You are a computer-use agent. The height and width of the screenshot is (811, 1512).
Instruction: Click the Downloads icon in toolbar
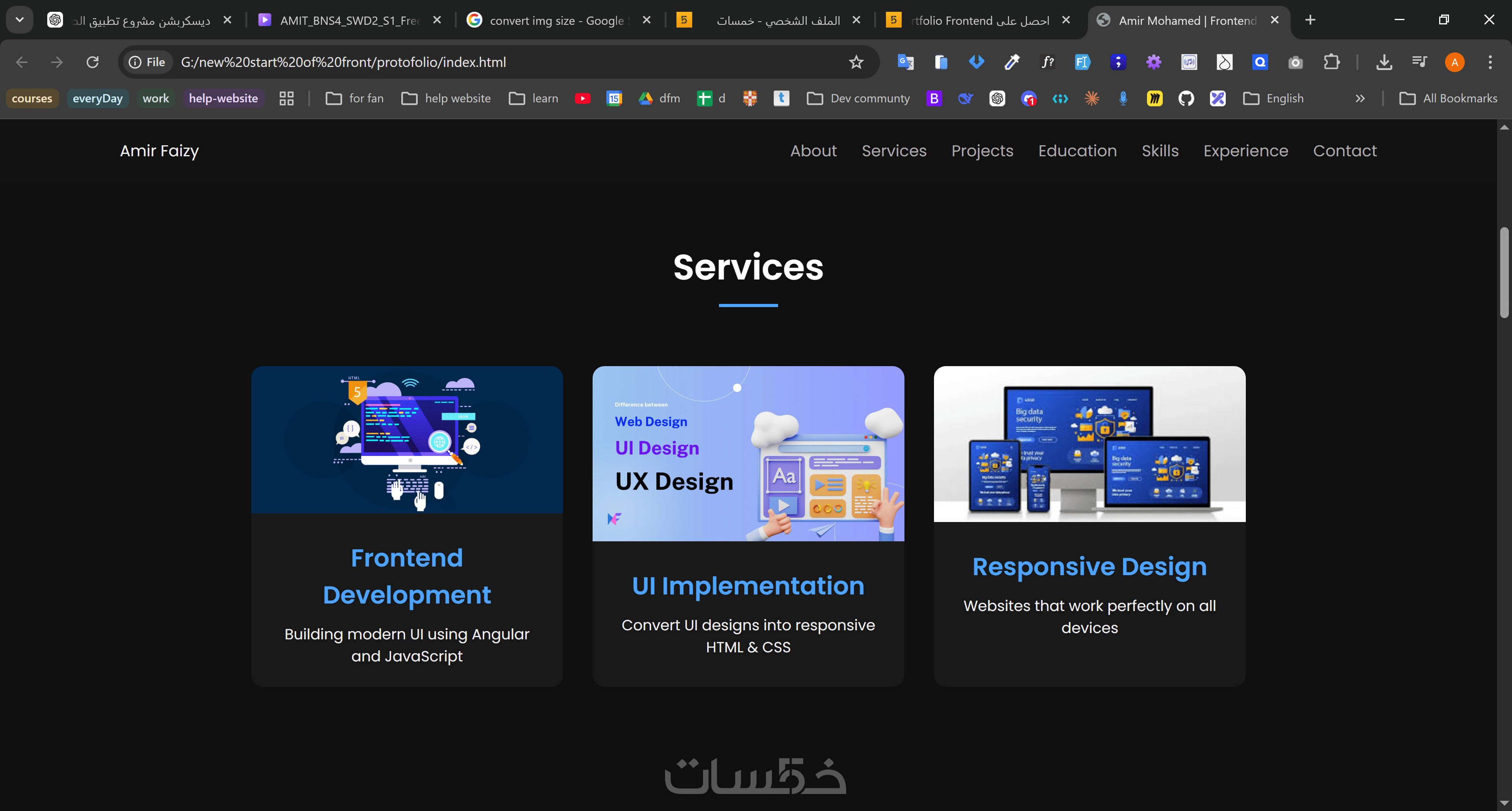(x=1384, y=62)
